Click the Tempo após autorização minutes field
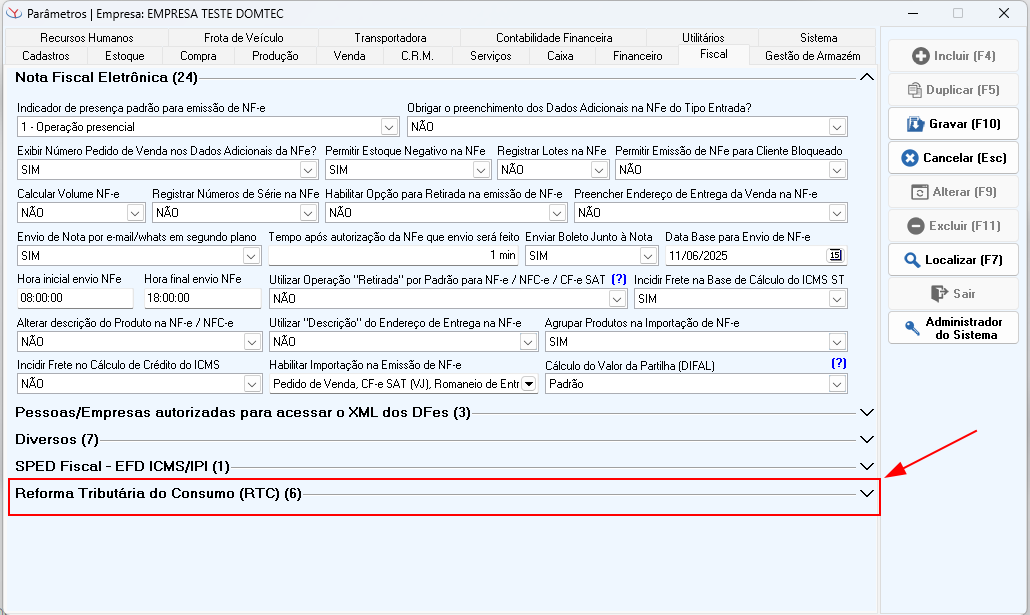Image resolution: width=1030 pixels, height=615 pixels. point(392,256)
